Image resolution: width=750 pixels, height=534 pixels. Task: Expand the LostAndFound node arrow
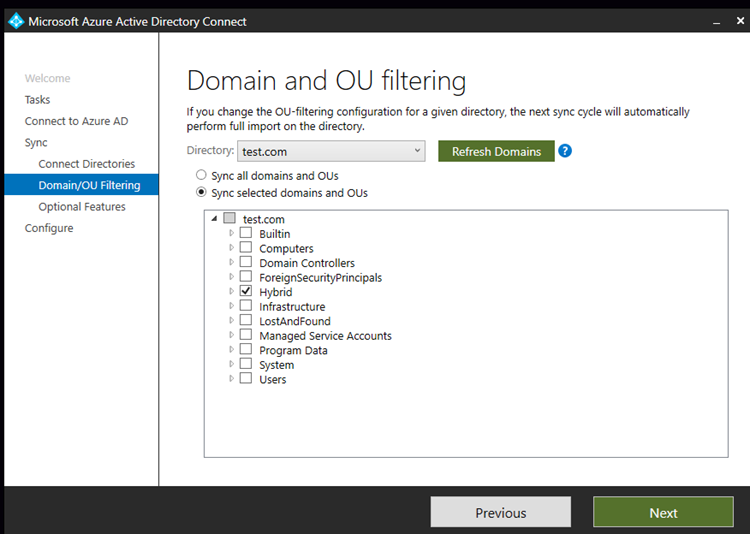pos(232,320)
